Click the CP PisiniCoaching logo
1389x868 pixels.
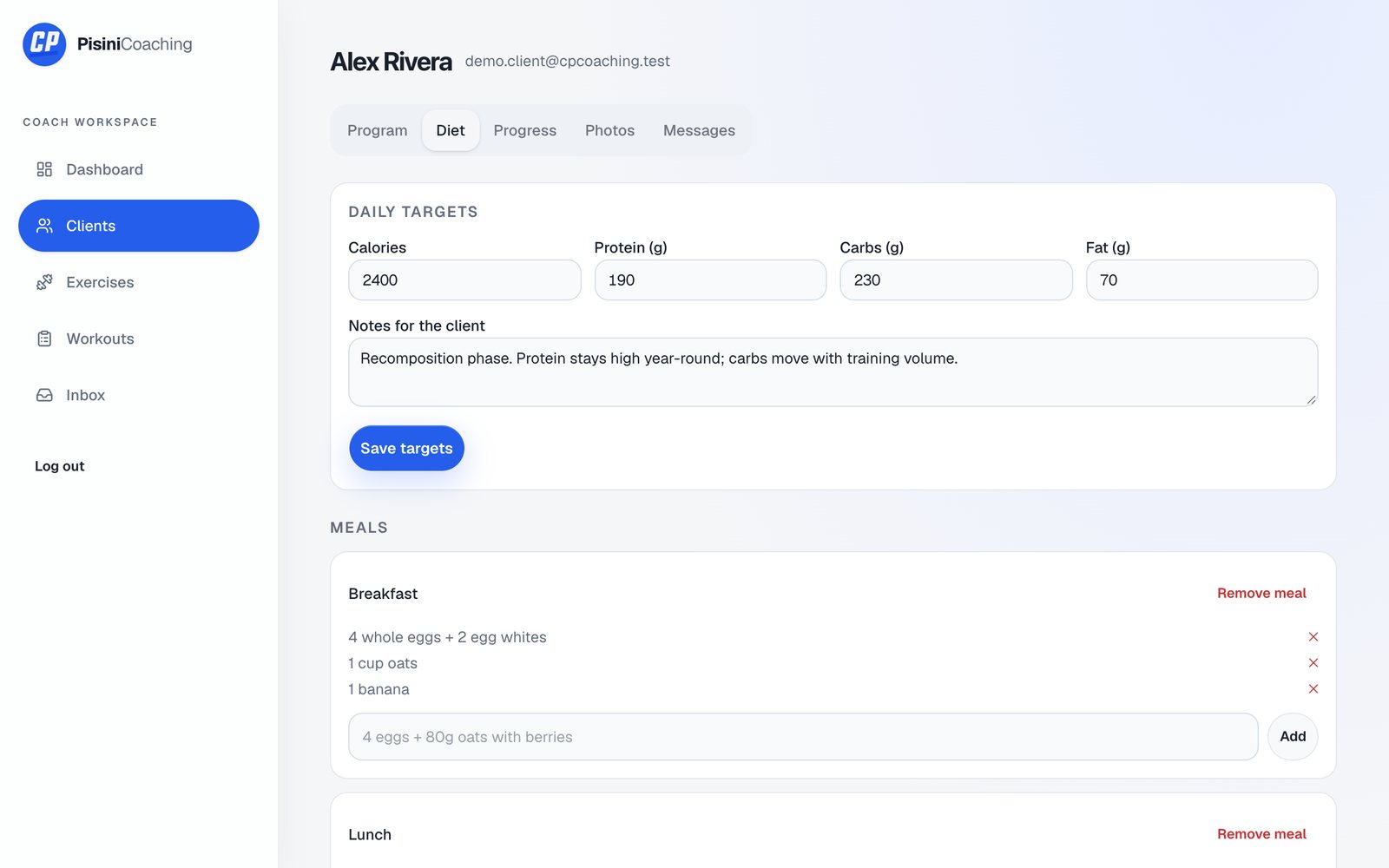pyautogui.click(x=108, y=44)
